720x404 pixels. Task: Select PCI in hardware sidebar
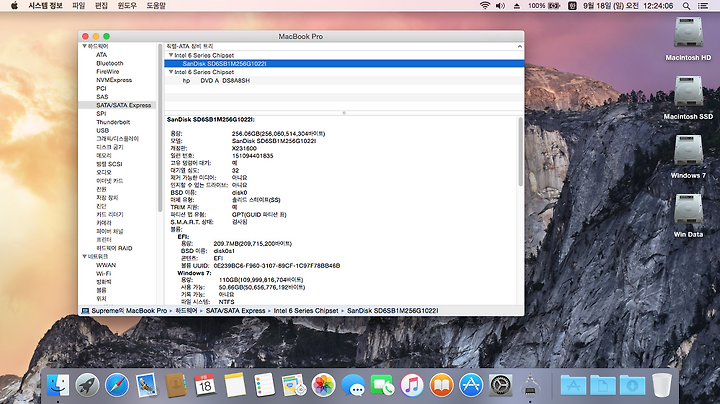(101, 88)
